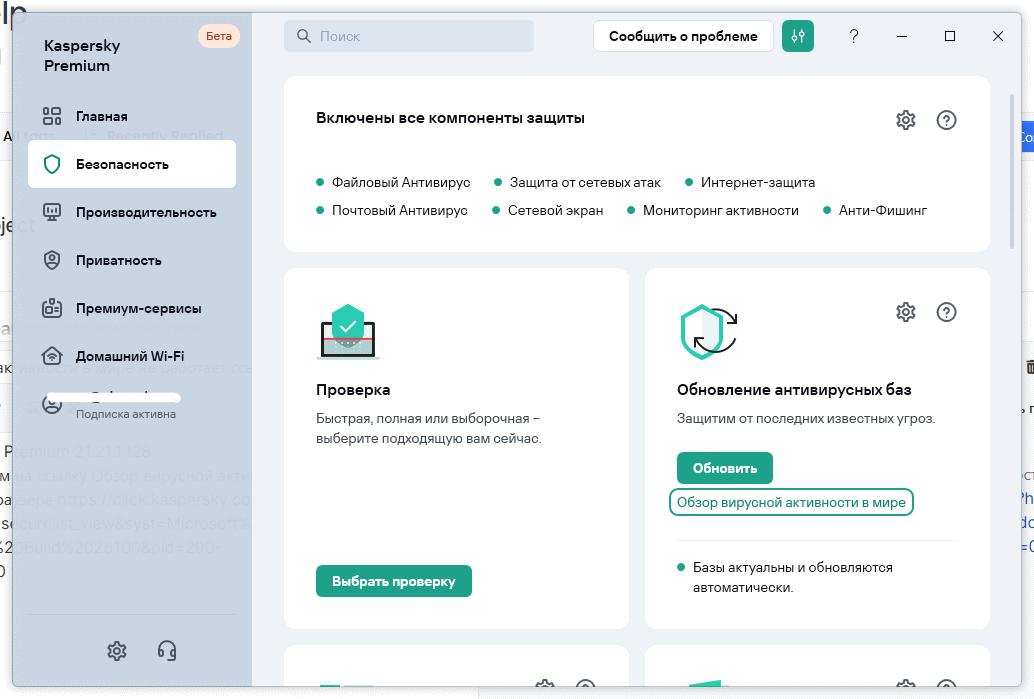Screen dimensions: 1034x699
Task: Click the Файловый Антивирус component
Action: tap(393, 183)
